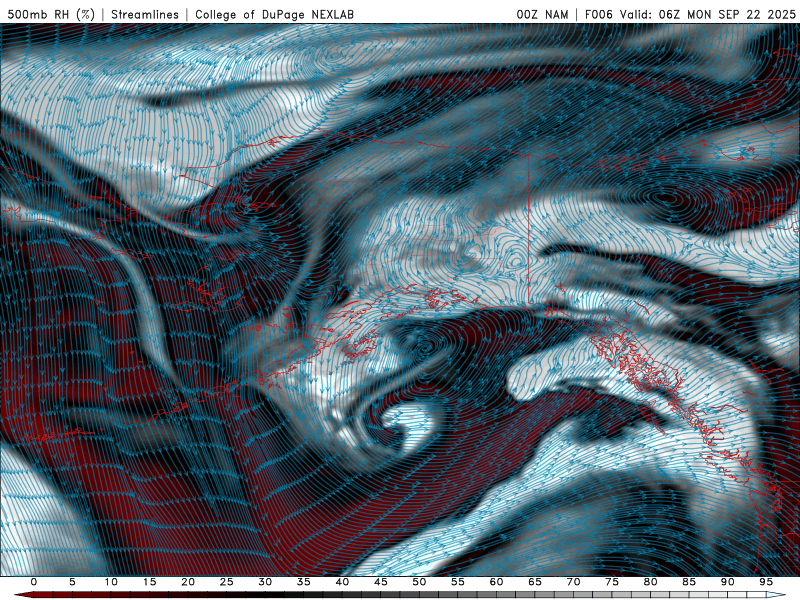Image resolution: width=800 pixels, height=600 pixels.
Task: Click the '15' value on the color scale
Action: pyautogui.click(x=149, y=582)
